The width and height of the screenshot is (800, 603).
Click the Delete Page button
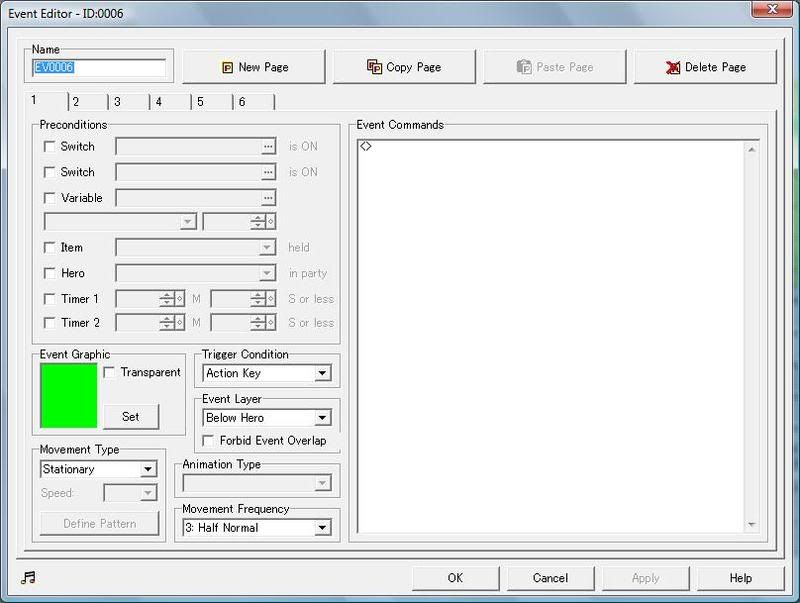point(705,67)
